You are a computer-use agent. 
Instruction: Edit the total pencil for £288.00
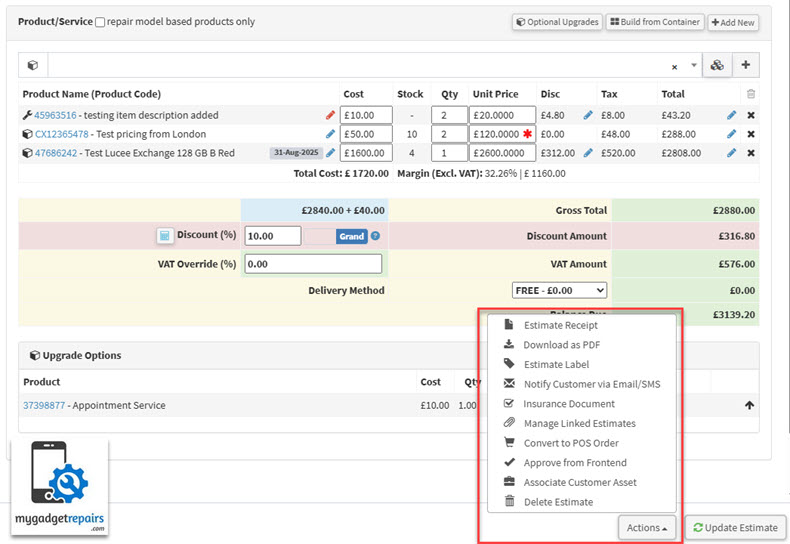732,134
